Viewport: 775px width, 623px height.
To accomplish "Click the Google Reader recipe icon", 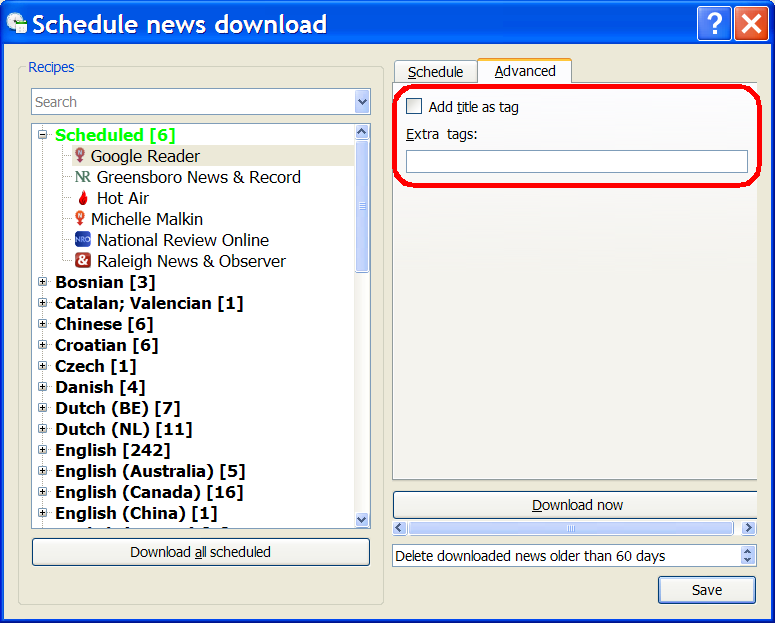I will point(80,155).
